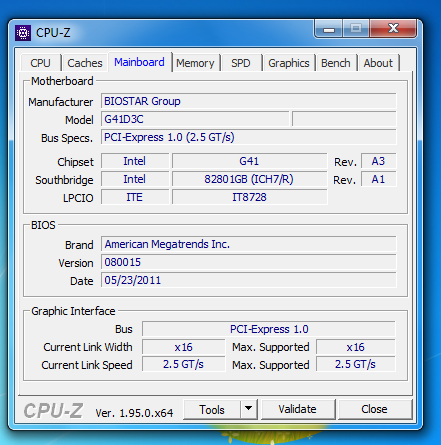Click the Southbridge 82801GB (ICH7/R) field
Screen dimensions: 441x445
coord(249,179)
